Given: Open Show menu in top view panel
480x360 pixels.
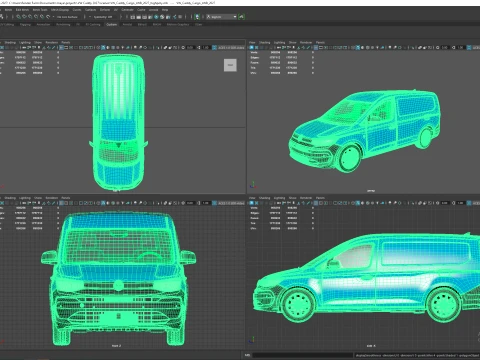Looking at the screenshot, I should tap(38, 42).
